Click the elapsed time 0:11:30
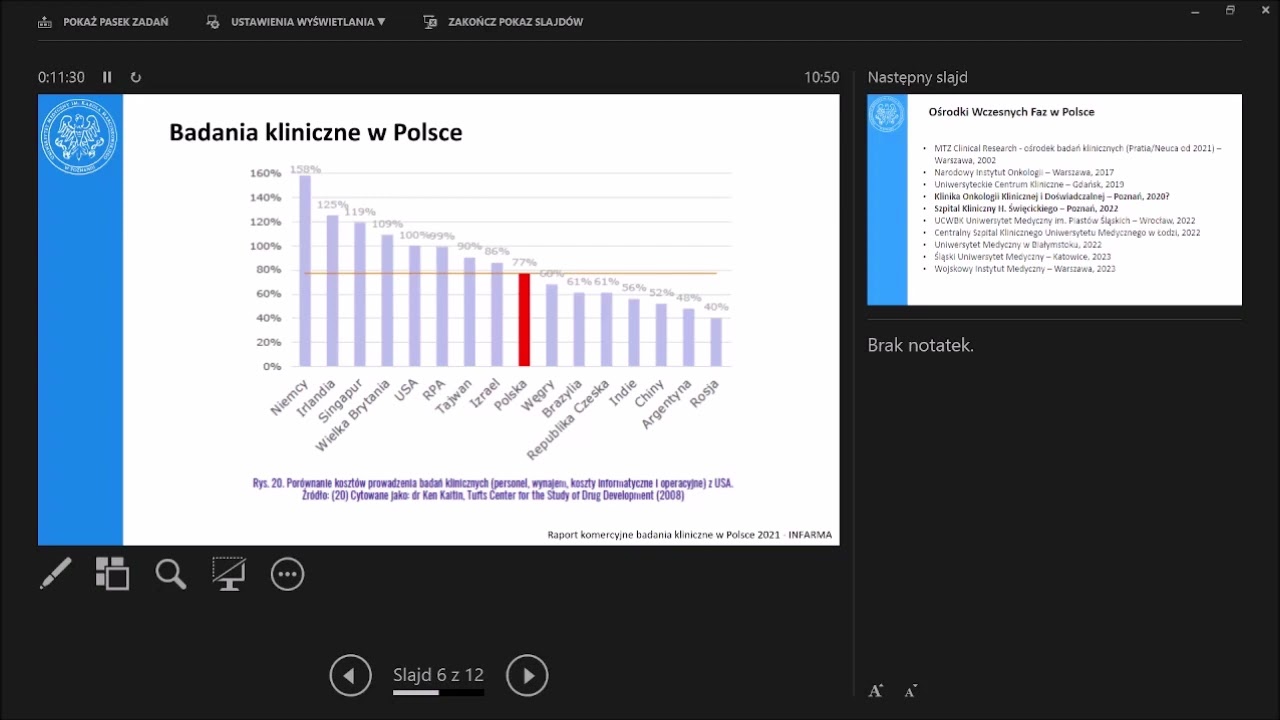 pos(61,77)
